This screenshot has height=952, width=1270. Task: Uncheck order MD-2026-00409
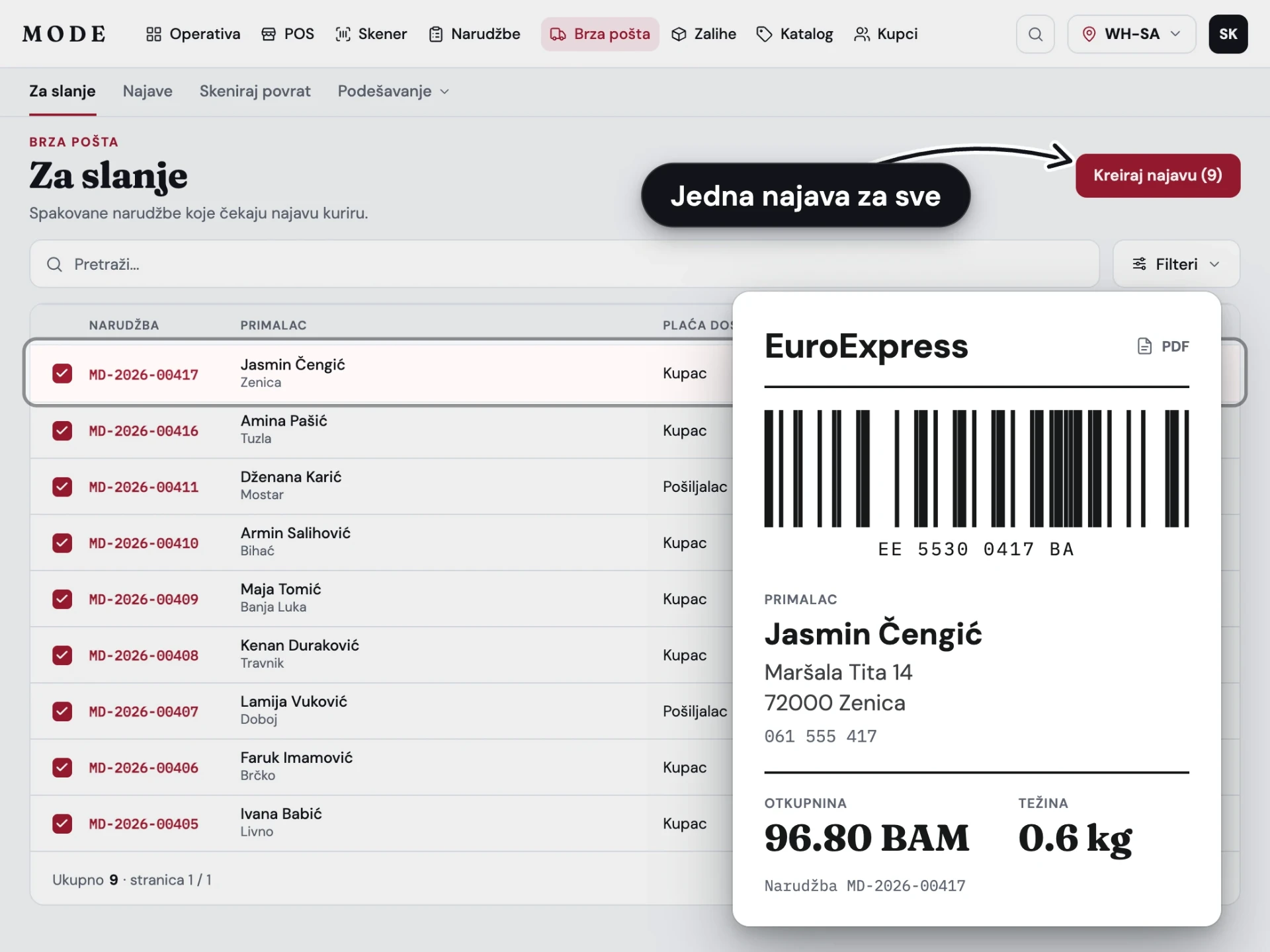pos(62,599)
